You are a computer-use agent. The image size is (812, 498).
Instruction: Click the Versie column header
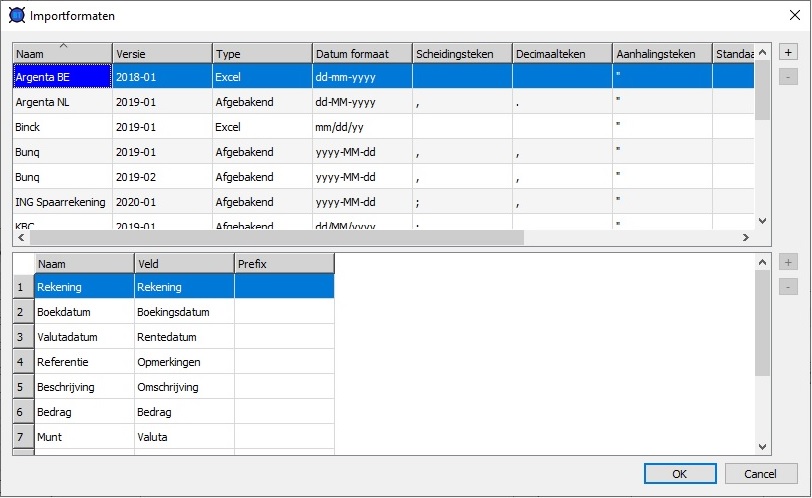[162, 53]
